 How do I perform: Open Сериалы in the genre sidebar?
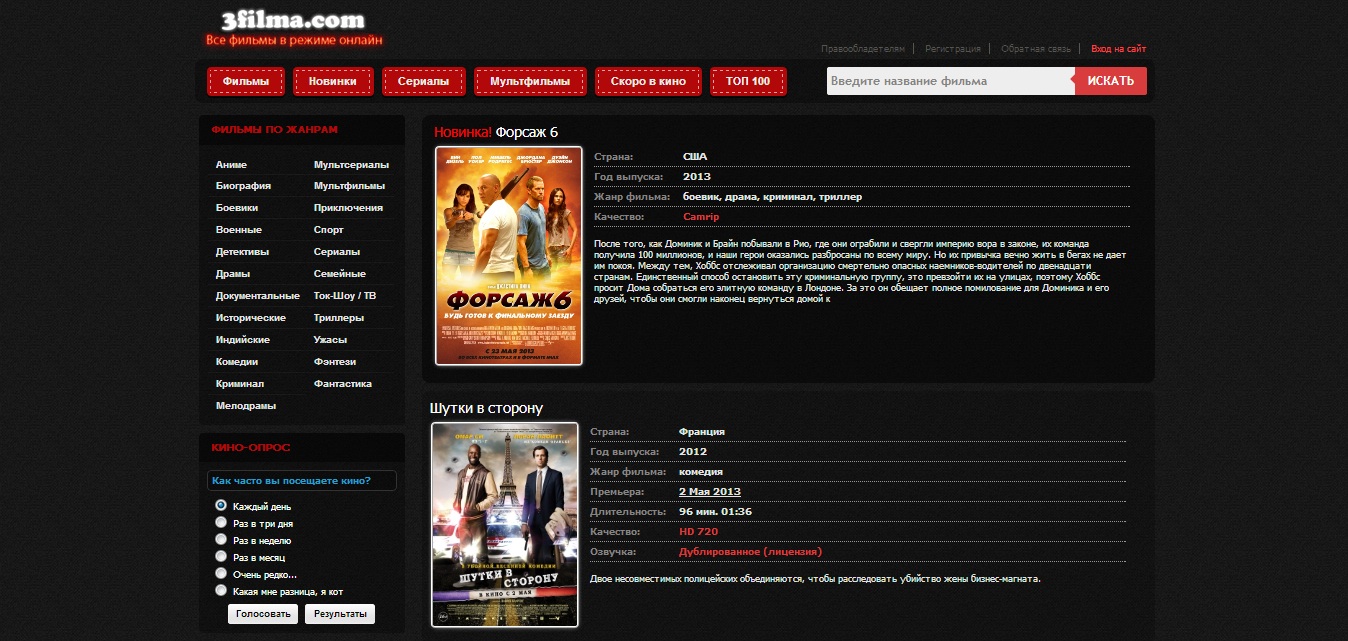337,252
